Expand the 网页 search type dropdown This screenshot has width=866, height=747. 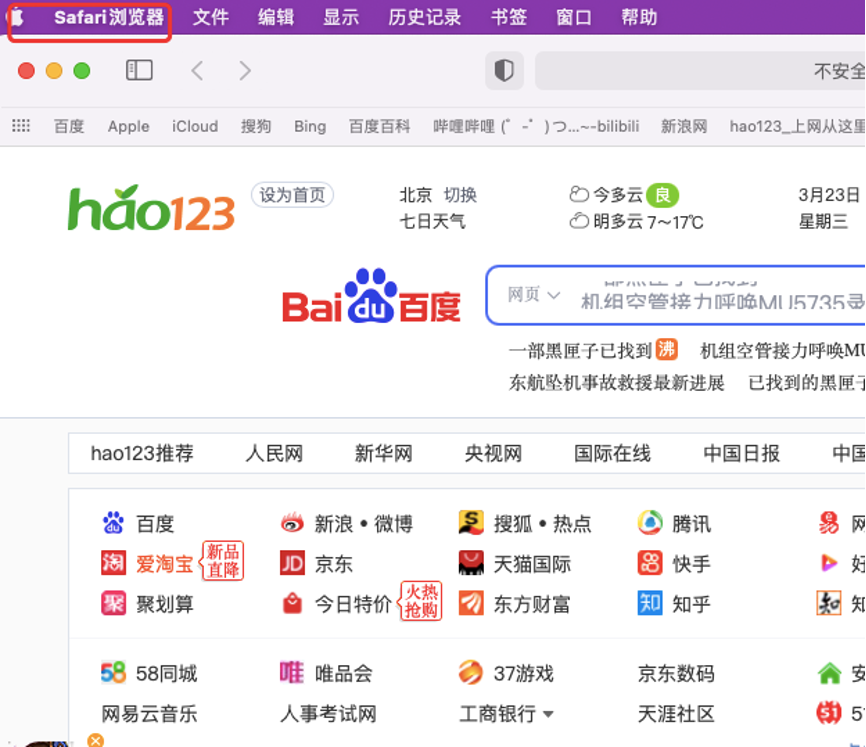click(533, 295)
